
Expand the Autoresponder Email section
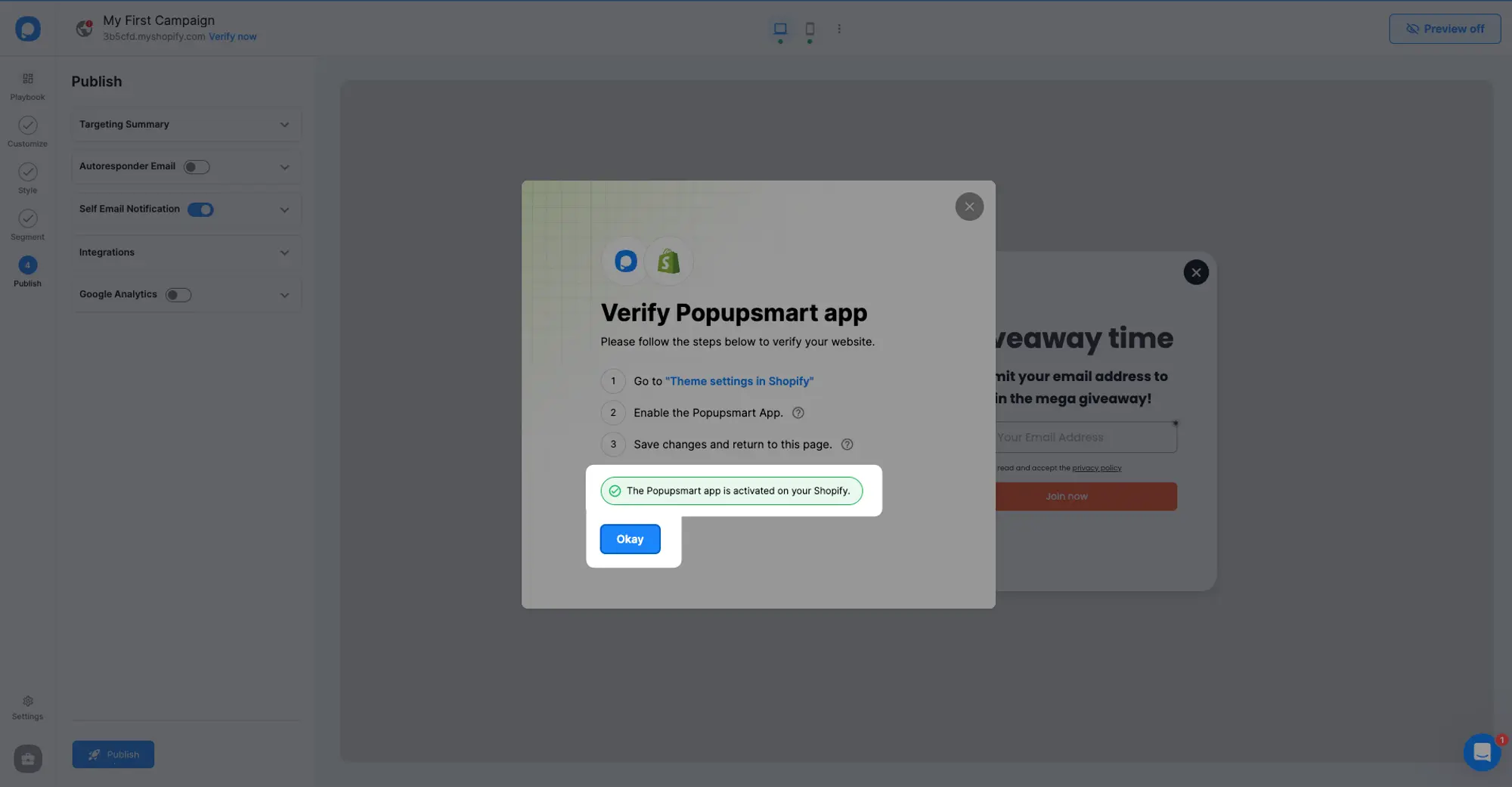(x=284, y=167)
